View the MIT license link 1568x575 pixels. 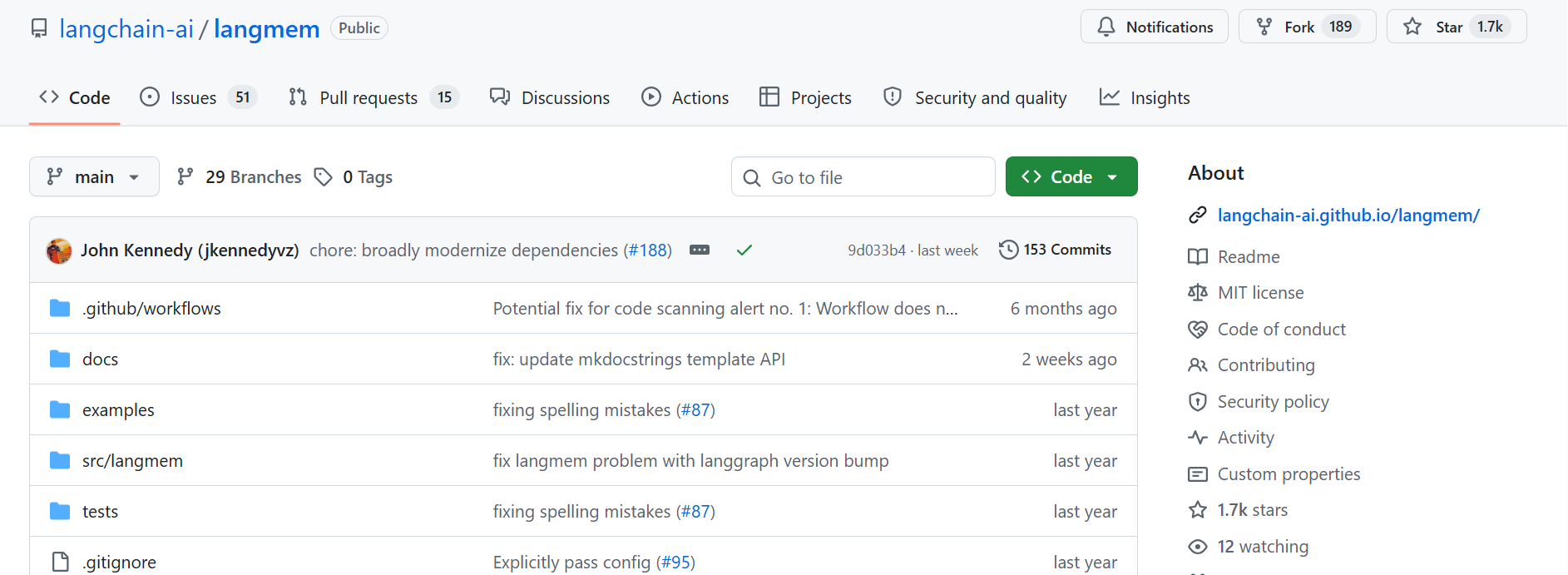tap(1246, 293)
